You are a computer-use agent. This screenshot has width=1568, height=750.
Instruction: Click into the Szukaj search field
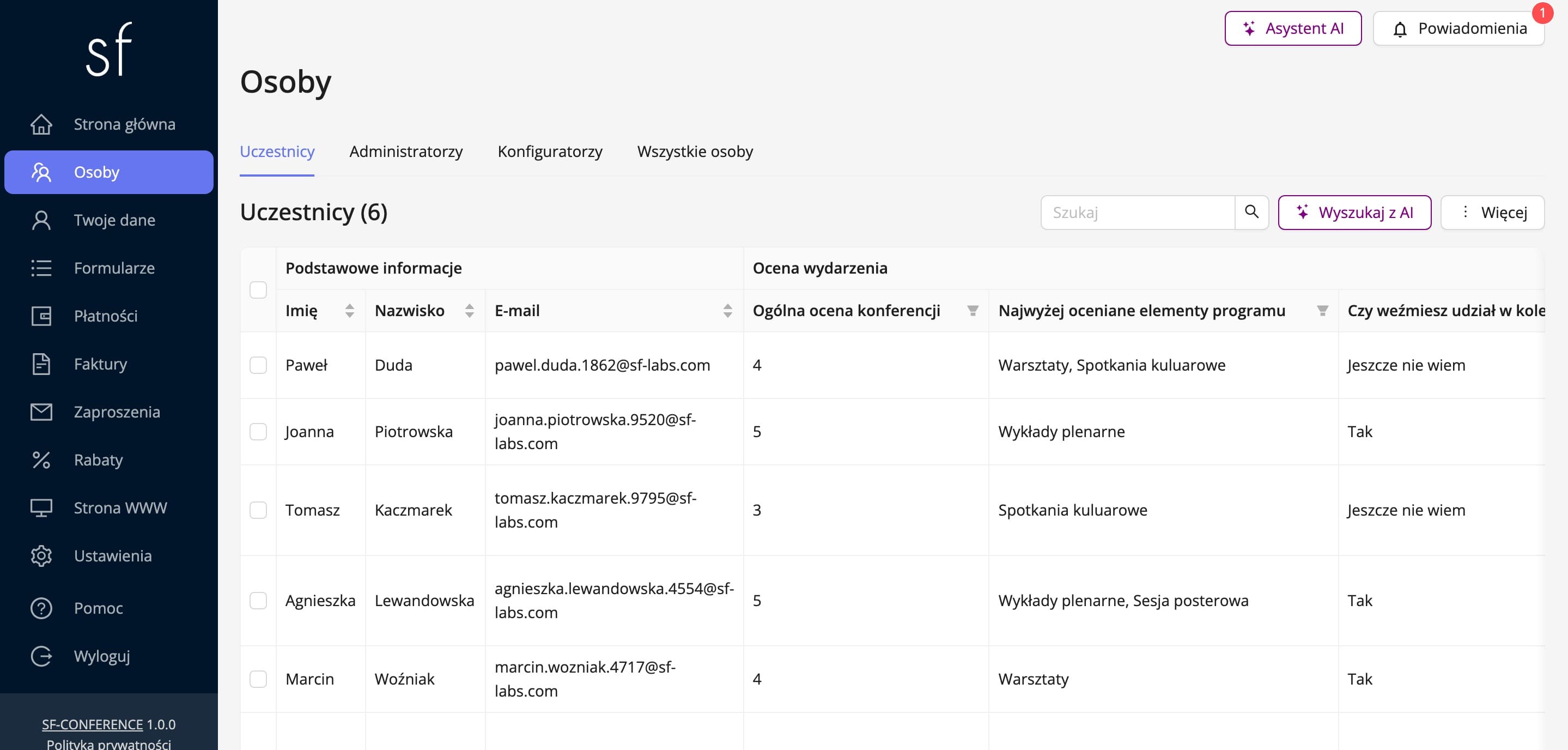tap(1138, 212)
